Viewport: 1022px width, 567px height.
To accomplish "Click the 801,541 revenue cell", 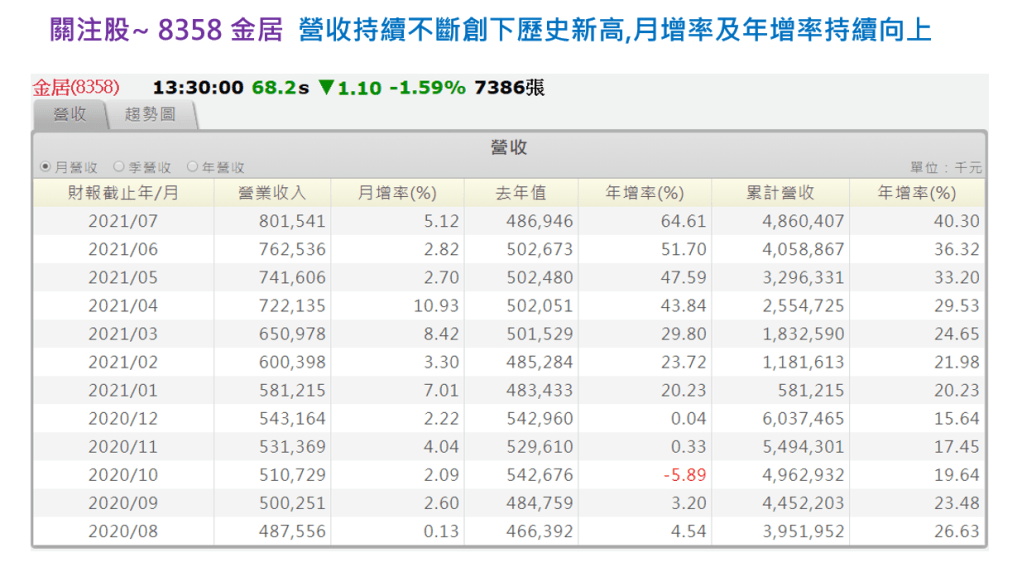I will (290, 221).
